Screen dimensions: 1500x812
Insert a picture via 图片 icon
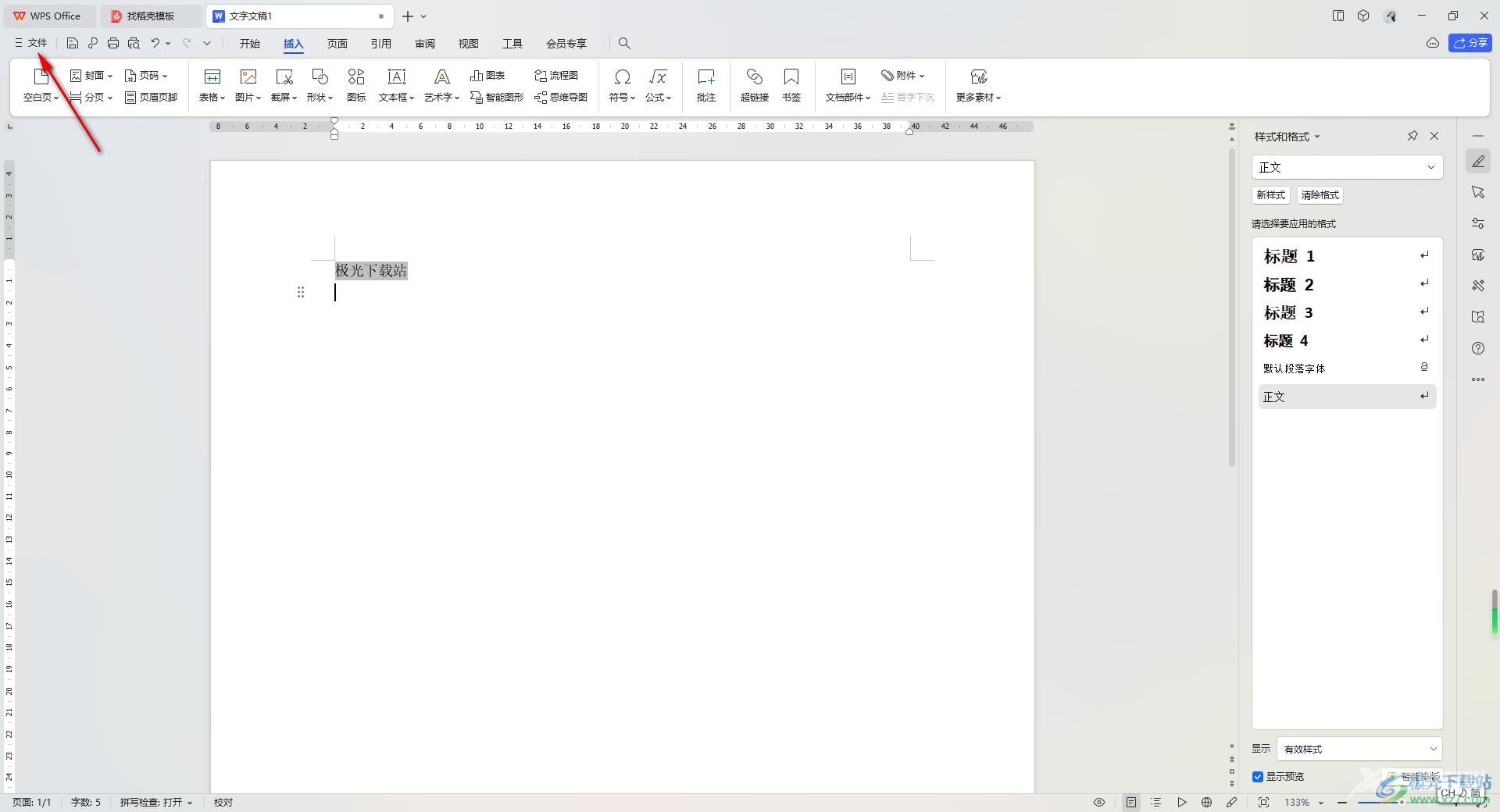coord(248,85)
